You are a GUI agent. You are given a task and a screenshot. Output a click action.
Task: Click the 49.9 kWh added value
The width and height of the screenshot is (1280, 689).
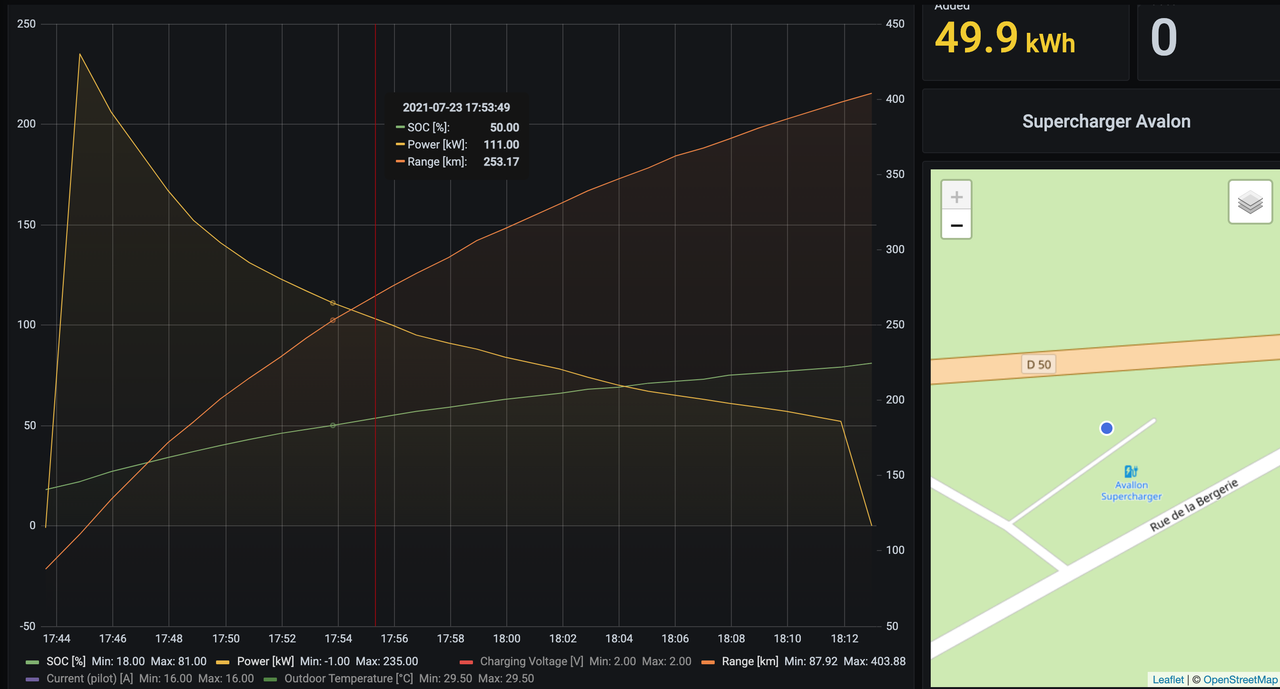1005,38
